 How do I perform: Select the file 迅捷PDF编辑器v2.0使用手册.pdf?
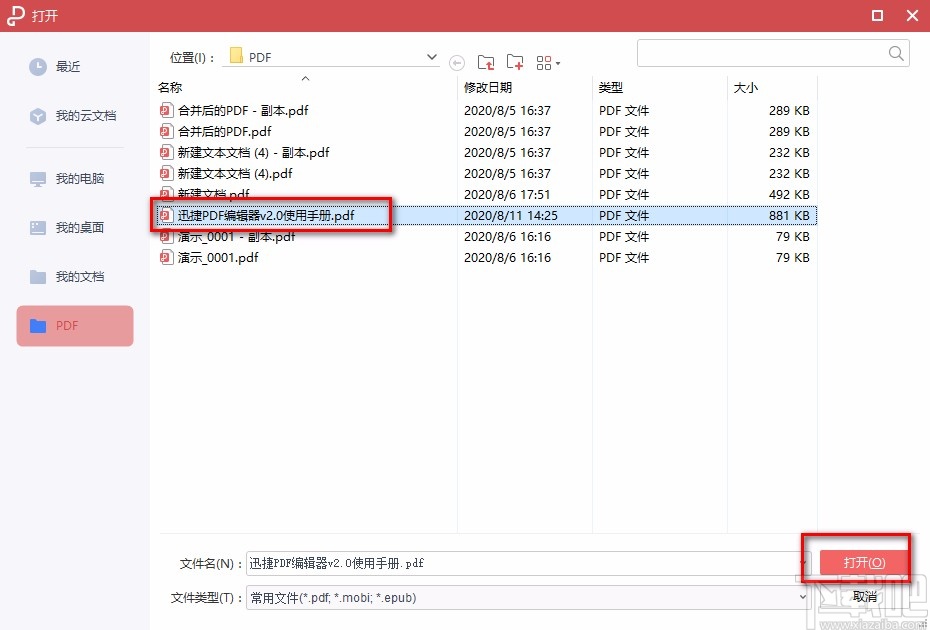(x=271, y=215)
